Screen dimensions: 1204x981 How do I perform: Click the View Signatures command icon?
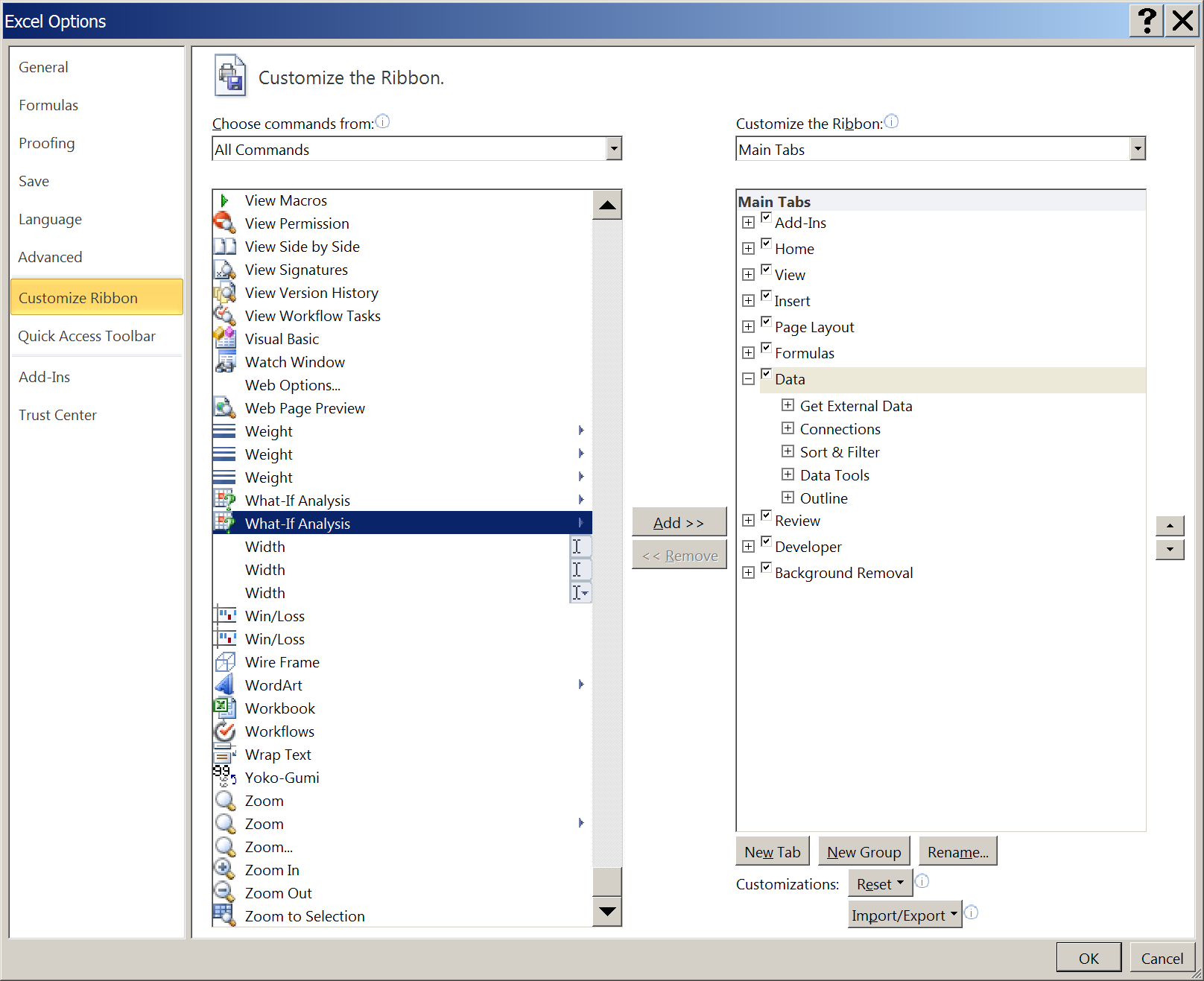click(224, 270)
